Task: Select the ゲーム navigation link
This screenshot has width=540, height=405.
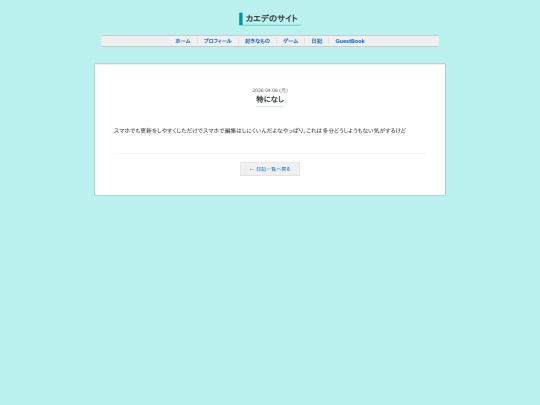Action: coord(291,41)
